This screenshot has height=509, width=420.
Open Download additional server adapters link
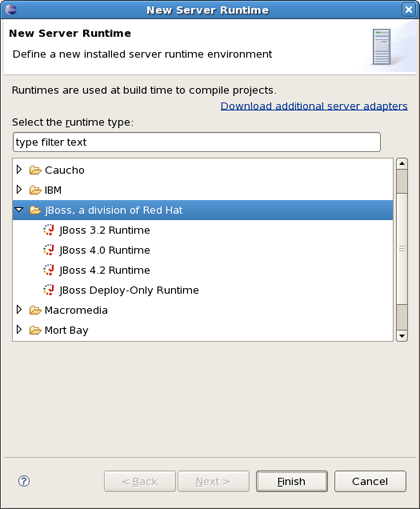tap(314, 106)
